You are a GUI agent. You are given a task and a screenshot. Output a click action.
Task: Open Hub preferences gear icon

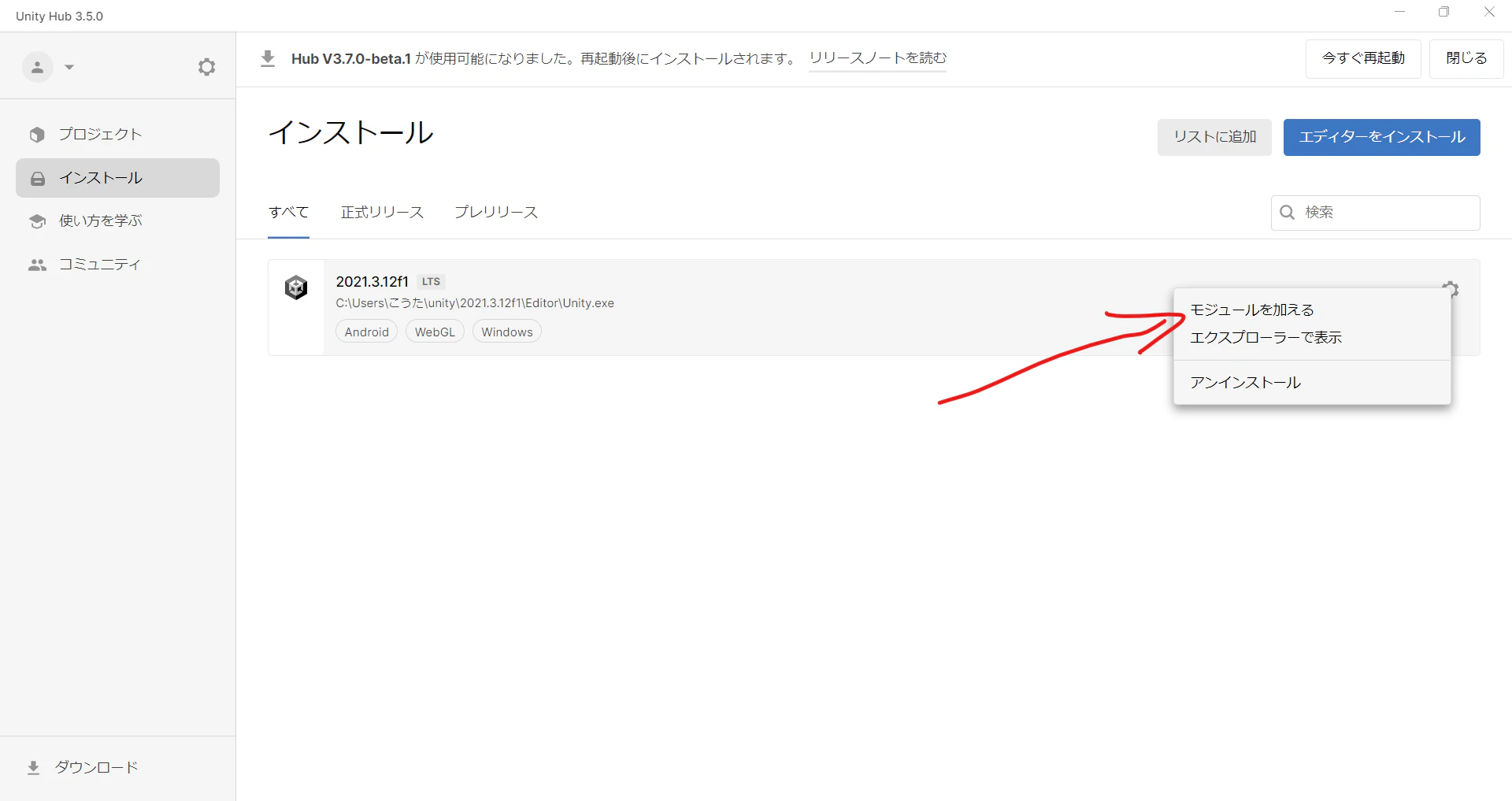(x=206, y=67)
